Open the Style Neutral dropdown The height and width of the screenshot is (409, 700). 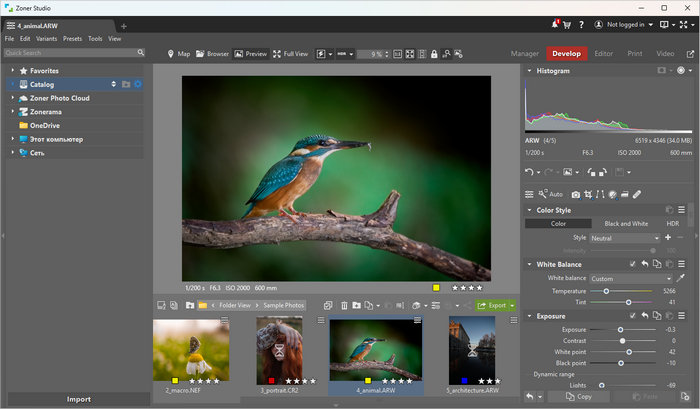pos(624,238)
